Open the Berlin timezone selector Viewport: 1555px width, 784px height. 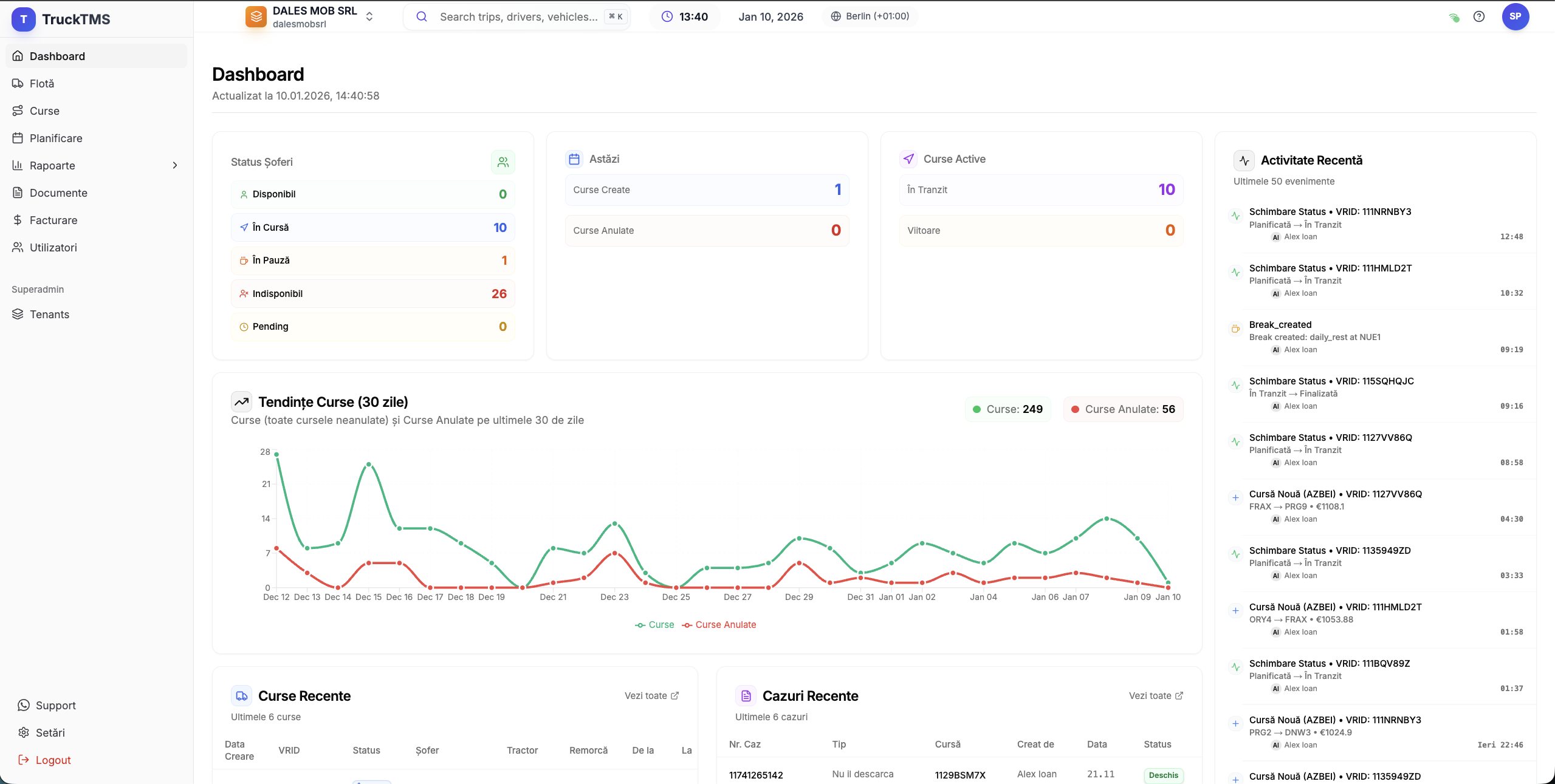click(x=869, y=16)
